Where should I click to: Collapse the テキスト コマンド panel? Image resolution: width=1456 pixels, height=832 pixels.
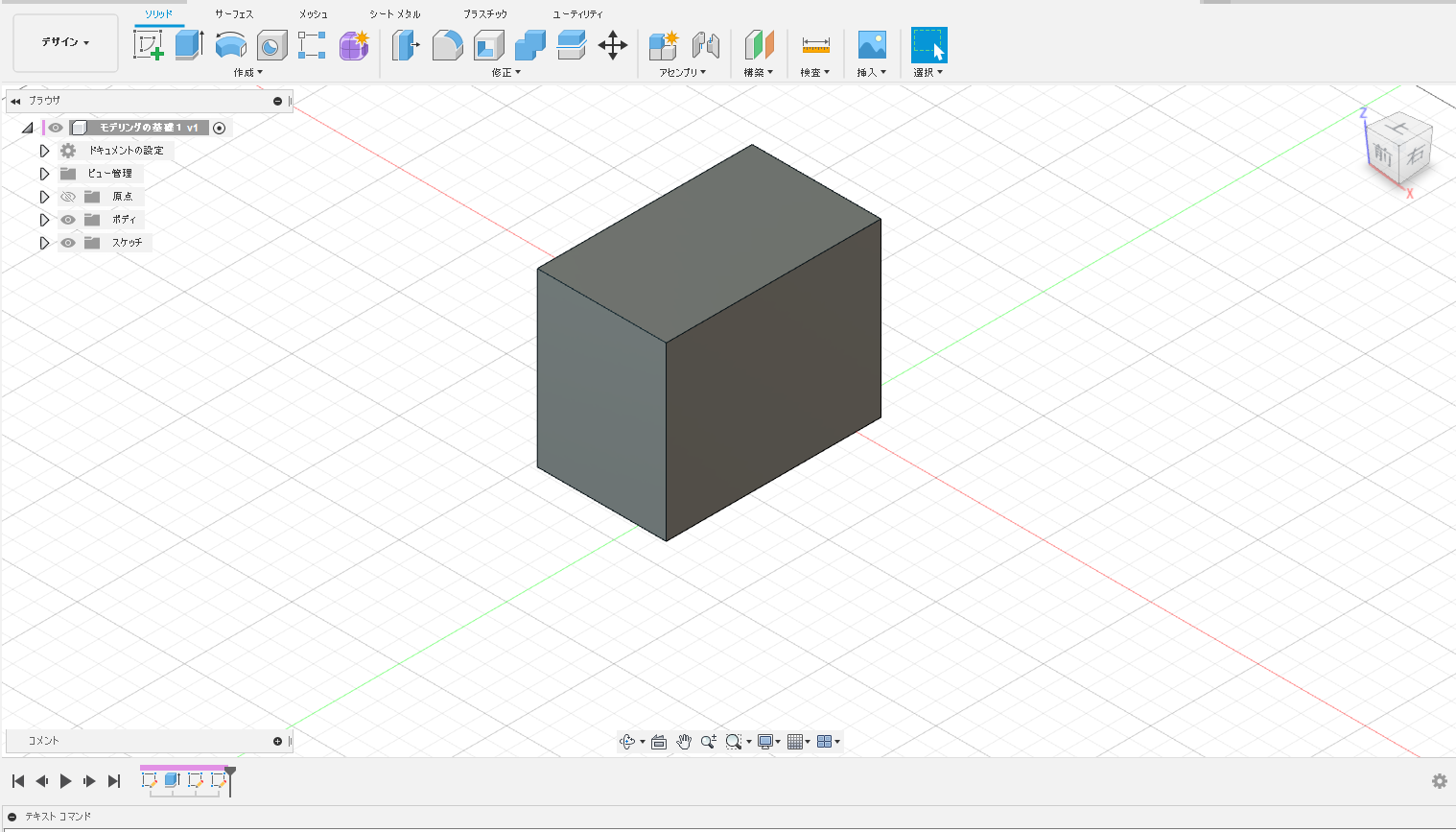point(12,817)
